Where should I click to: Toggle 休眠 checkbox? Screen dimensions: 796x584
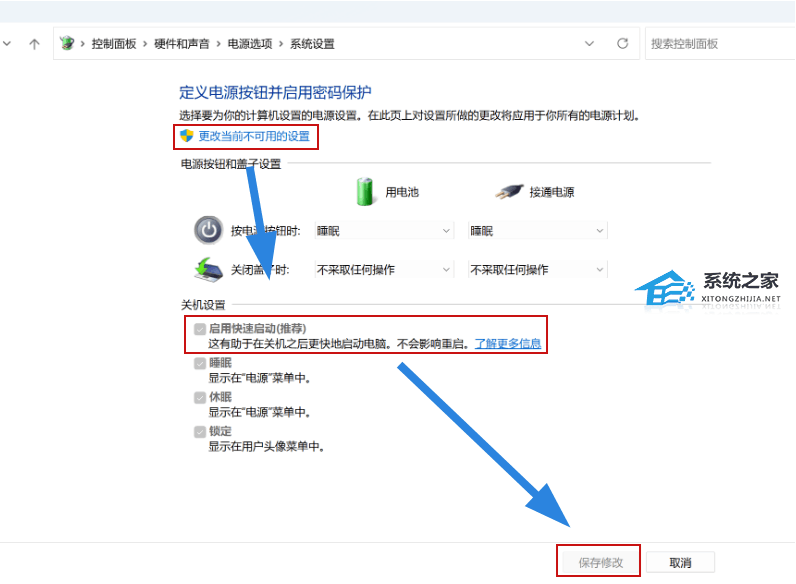[200, 397]
